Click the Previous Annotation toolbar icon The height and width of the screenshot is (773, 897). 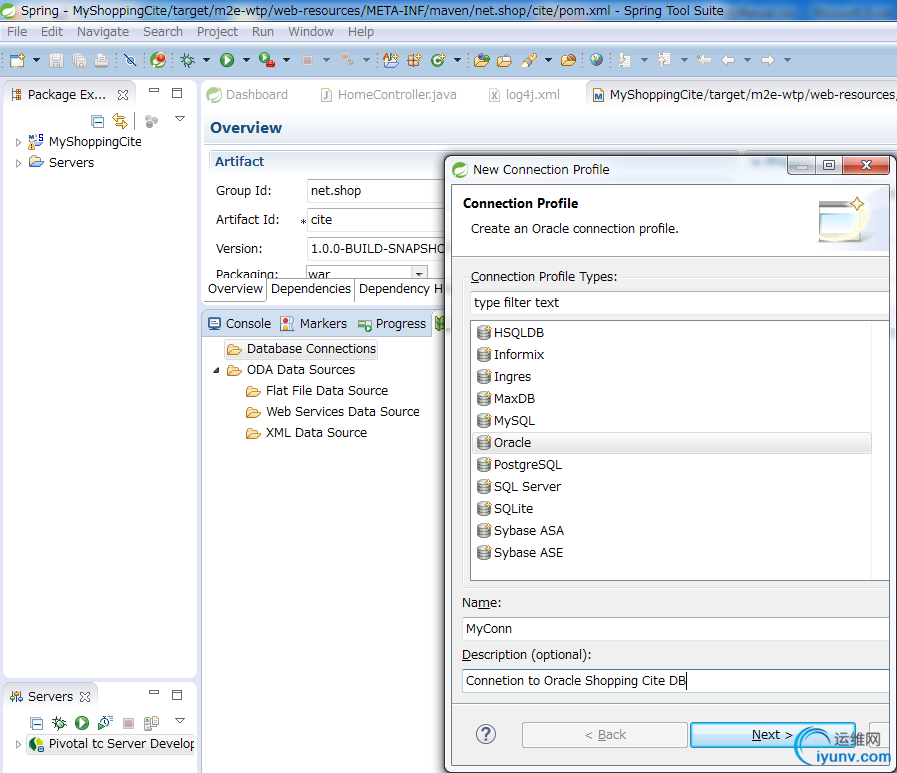[x=665, y=60]
